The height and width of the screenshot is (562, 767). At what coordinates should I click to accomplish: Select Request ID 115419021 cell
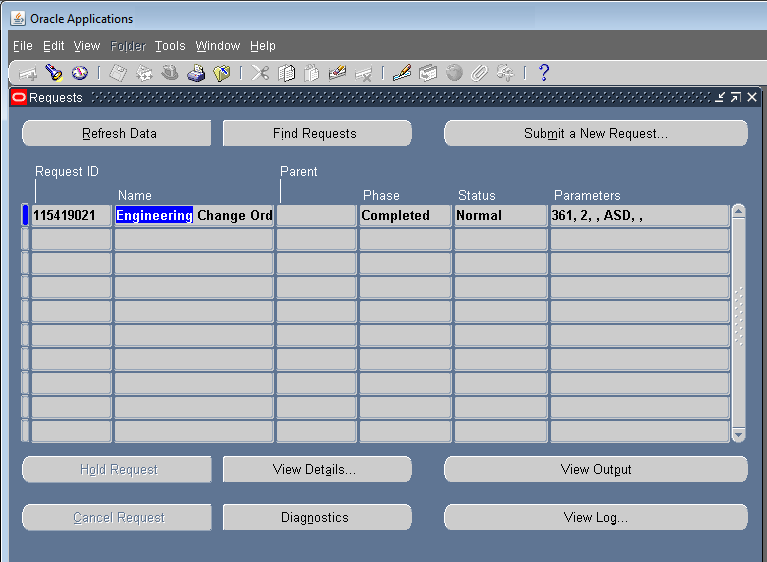71,215
